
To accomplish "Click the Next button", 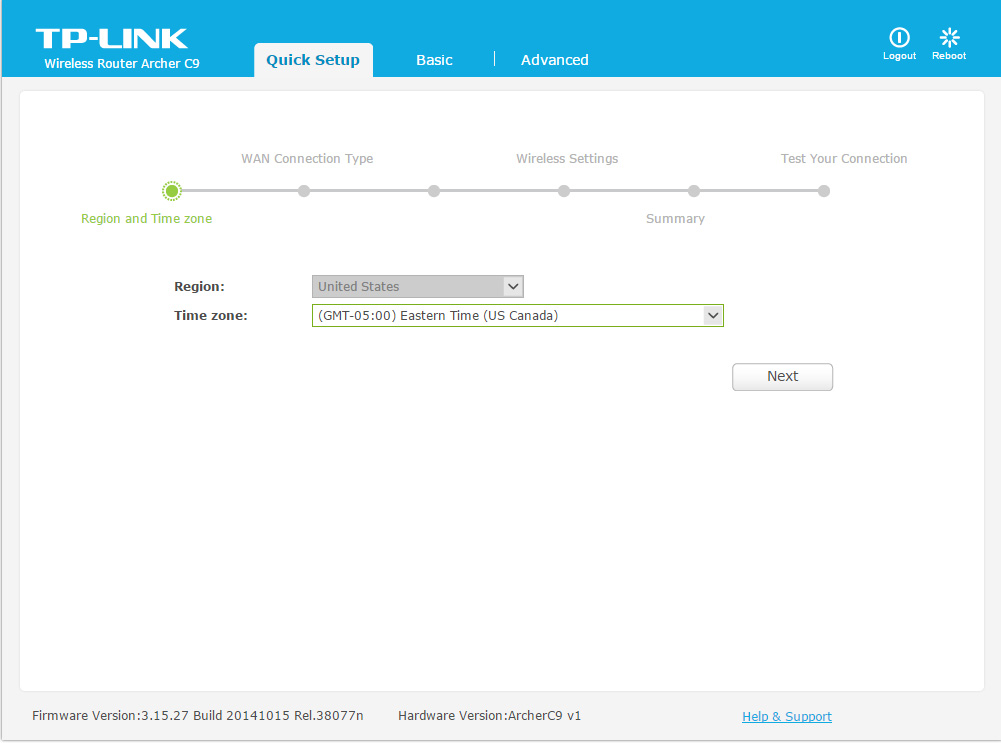I will pos(782,377).
